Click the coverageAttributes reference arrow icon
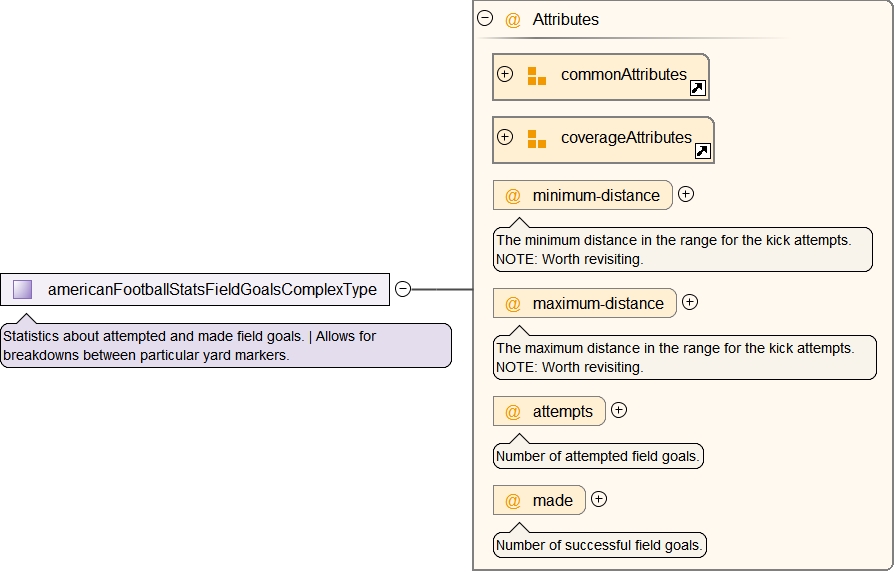Viewport: 895px width, 572px height. [703, 151]
